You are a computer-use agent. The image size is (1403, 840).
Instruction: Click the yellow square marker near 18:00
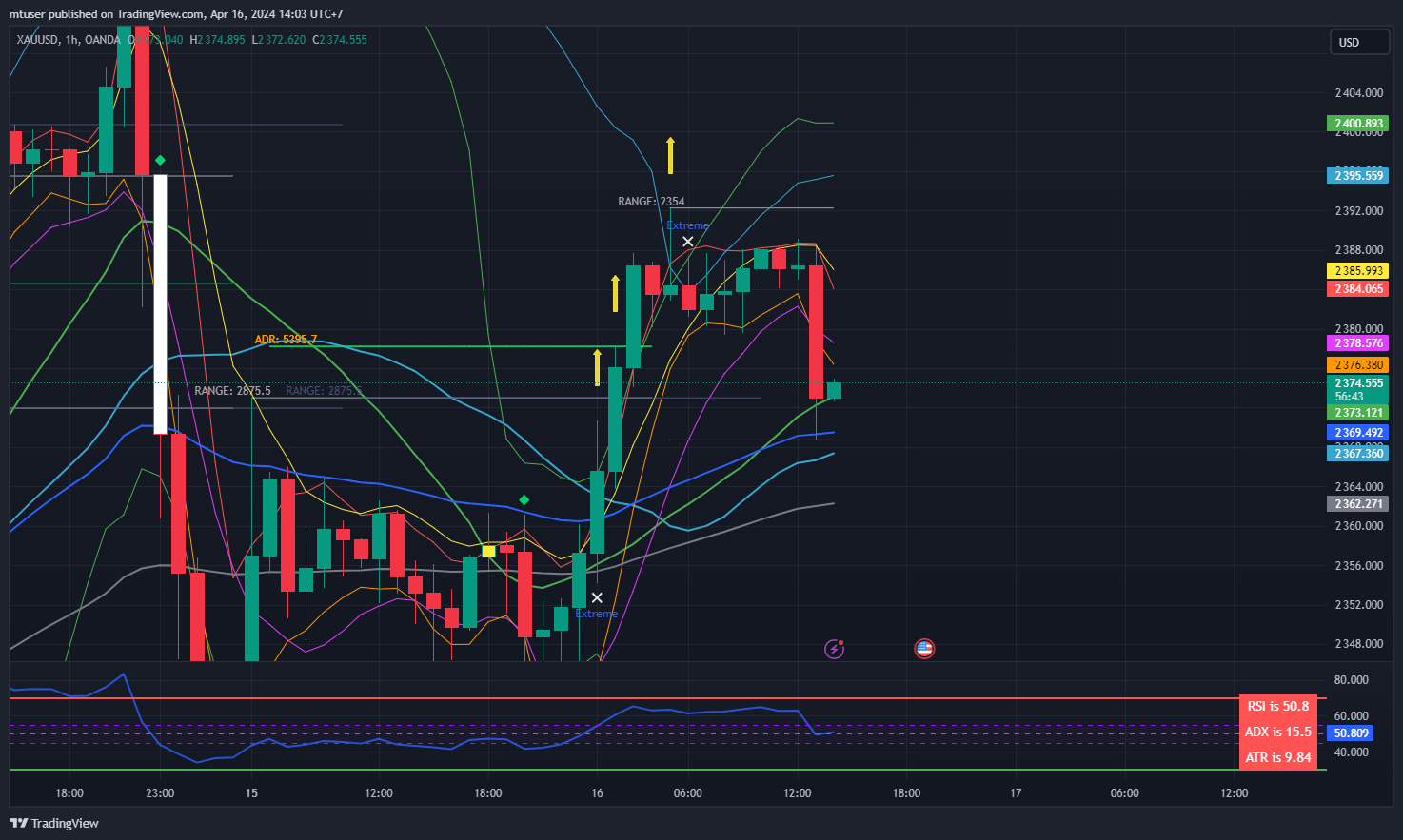pyautogui.click(x=488, y=551)
